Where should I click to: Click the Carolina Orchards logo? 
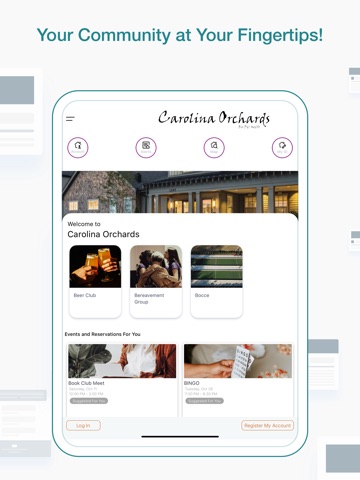(214, 119)
